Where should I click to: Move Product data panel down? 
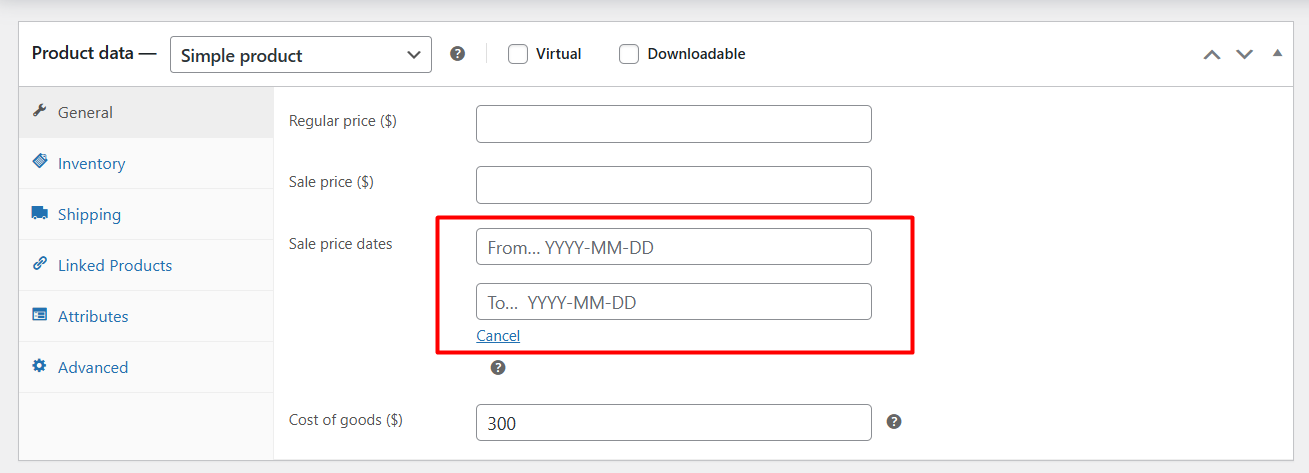(x=1244, y=54)
